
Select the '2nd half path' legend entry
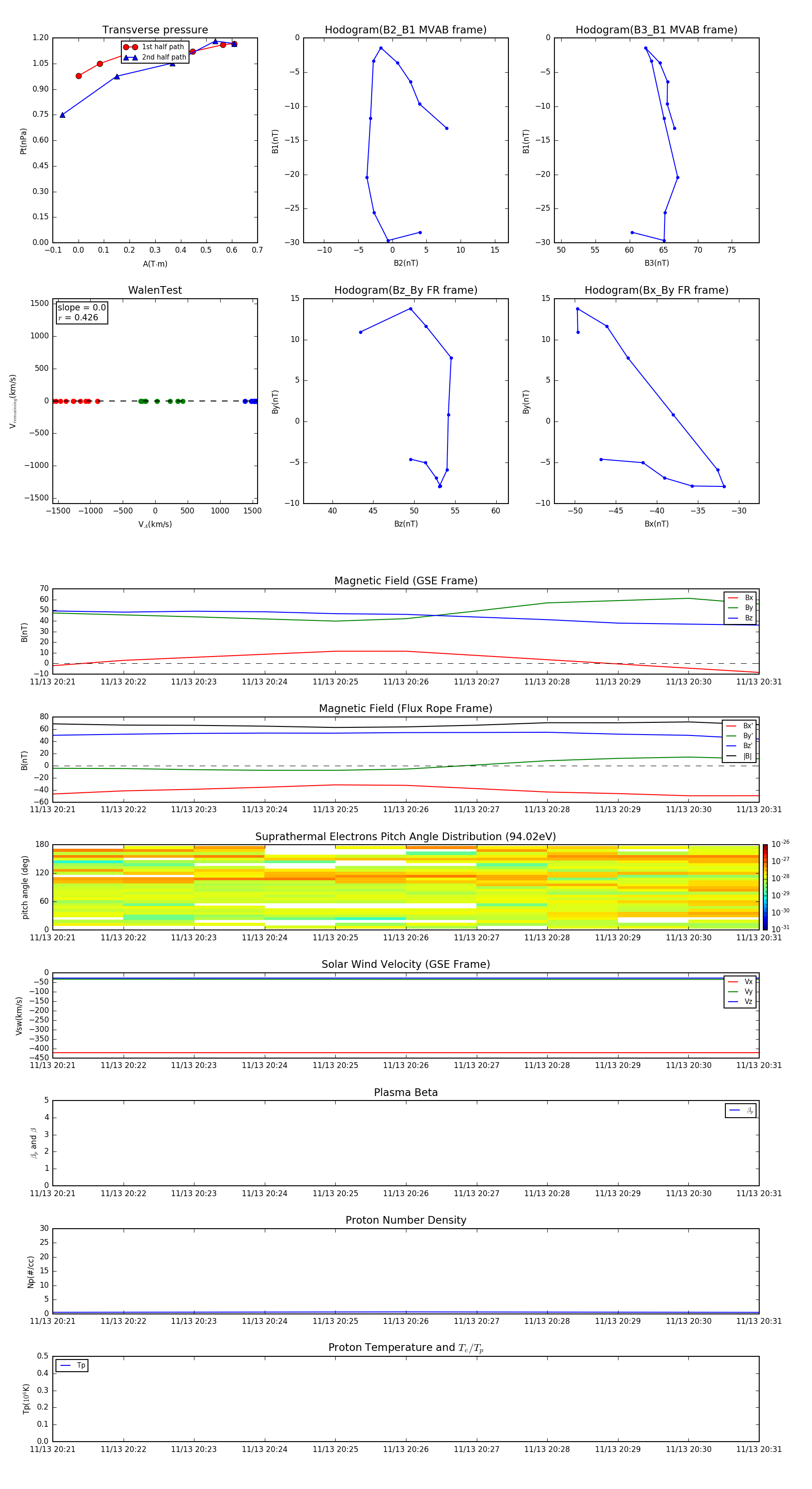(x=154, y=57)
